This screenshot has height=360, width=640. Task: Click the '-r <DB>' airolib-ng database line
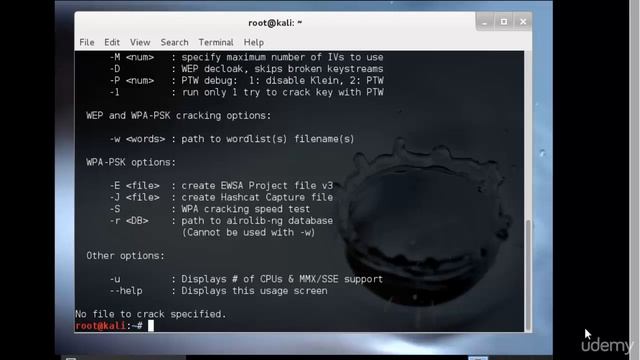(x=221, y=221)
